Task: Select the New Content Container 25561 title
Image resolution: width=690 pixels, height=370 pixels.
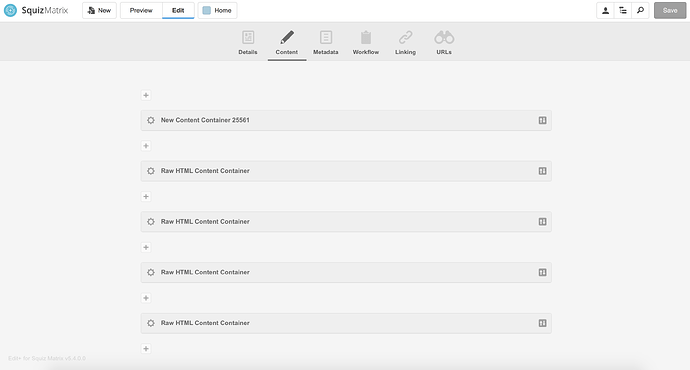Action: point(205,120)
